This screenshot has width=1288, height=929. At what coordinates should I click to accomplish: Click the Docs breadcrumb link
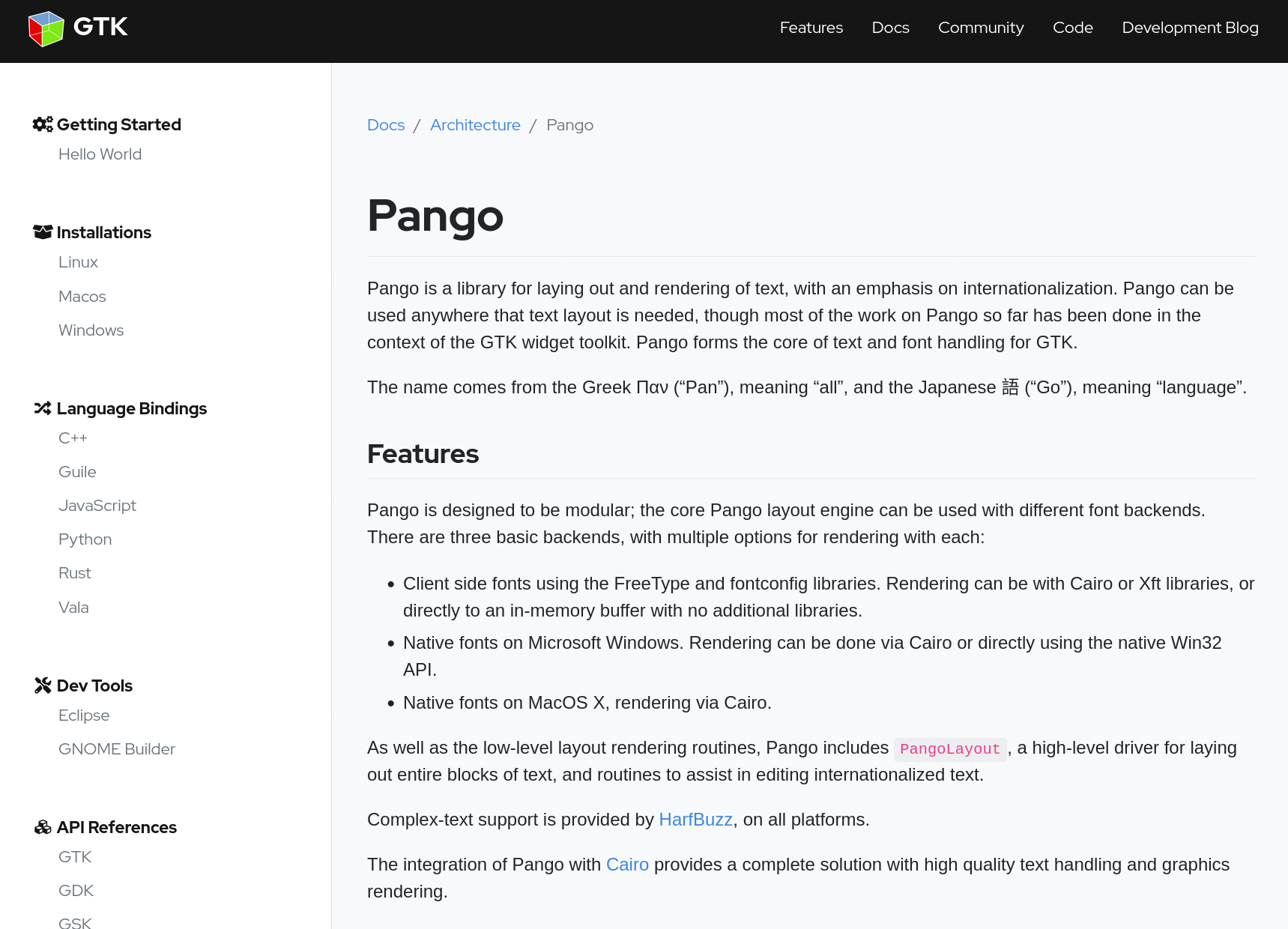386,125
